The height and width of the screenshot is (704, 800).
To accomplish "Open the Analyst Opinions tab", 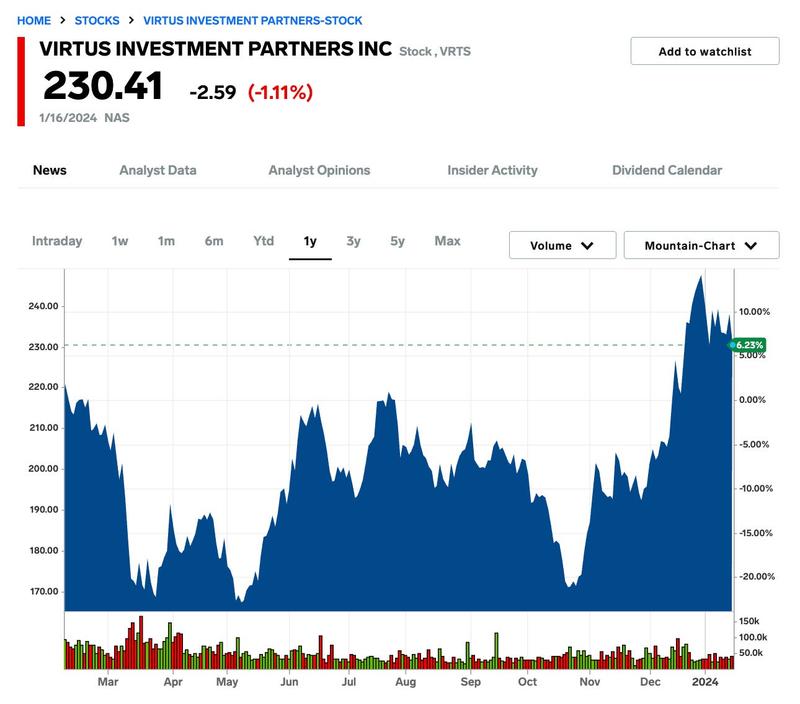I will (319, 170).
